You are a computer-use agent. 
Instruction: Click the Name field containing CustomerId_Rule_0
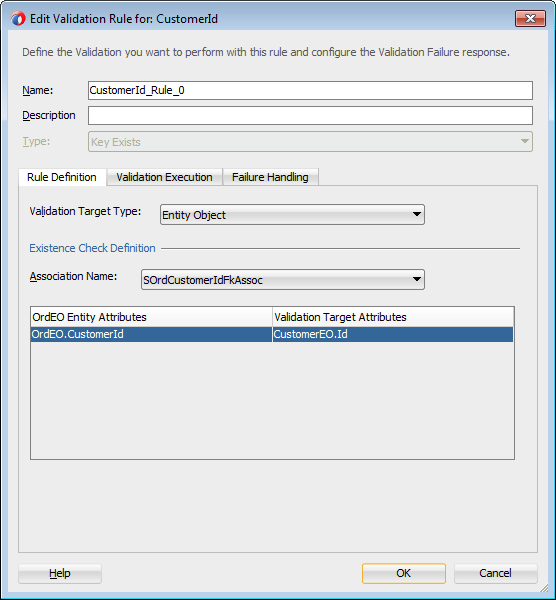point(310,90)
